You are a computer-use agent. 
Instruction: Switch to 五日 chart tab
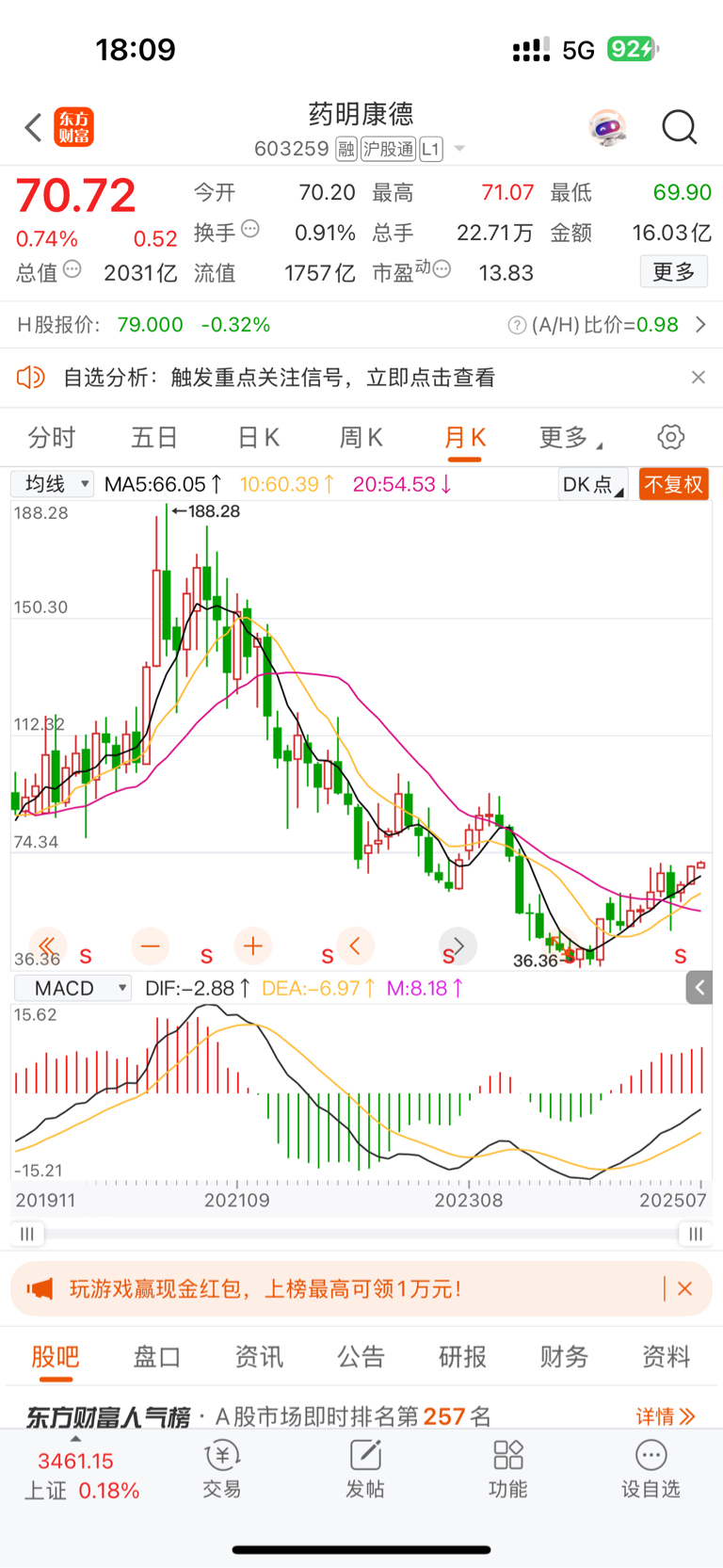[154, 437]
